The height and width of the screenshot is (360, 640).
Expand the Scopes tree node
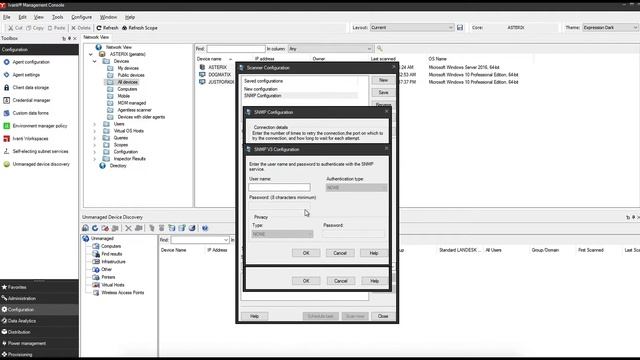pos(95,145)
